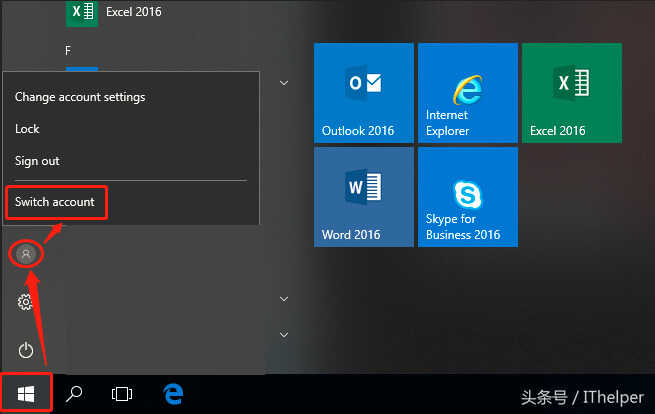
Task: Open Settings via the gear icon
Action: coord(25,301)
